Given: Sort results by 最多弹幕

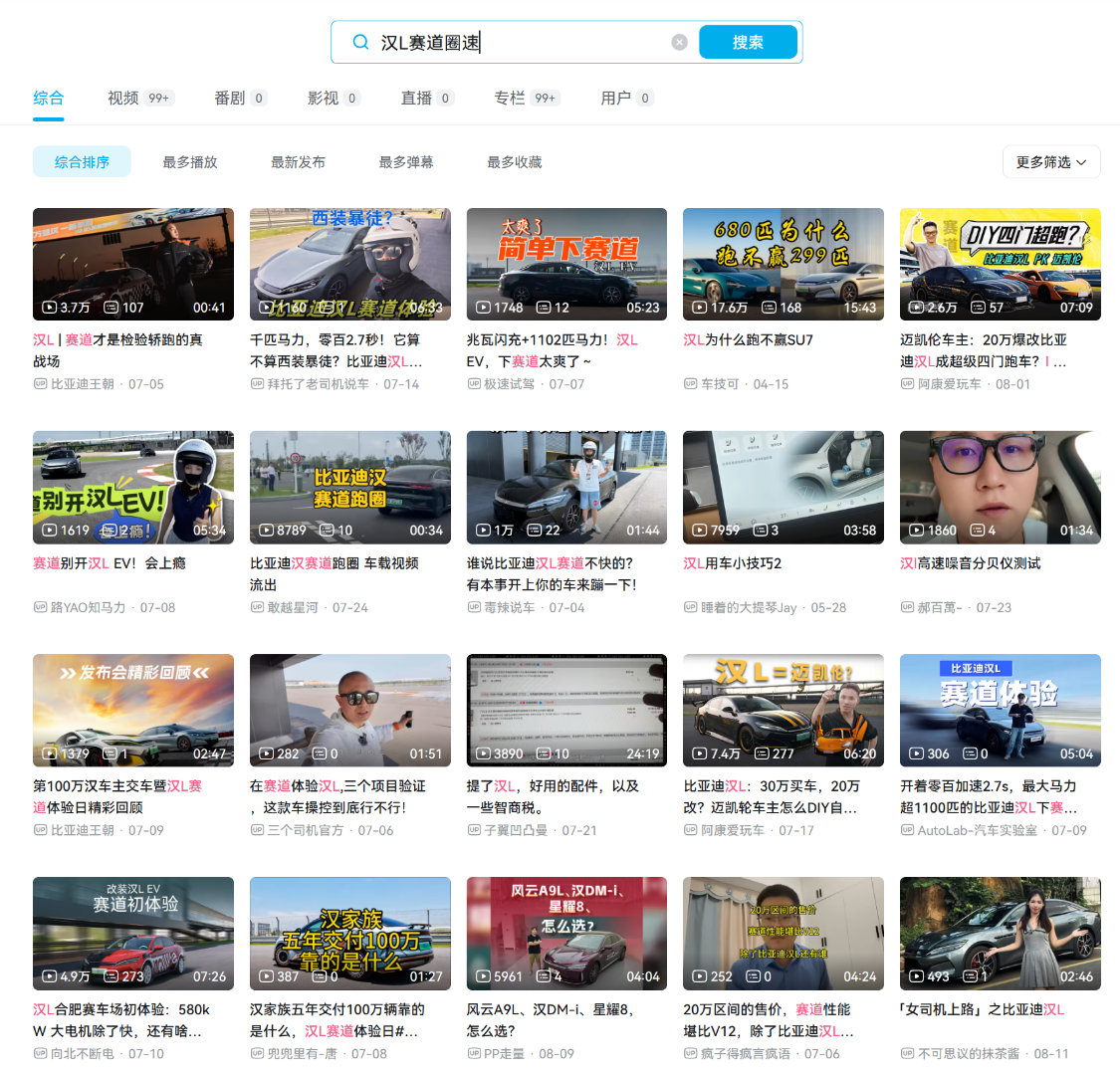Looking at the screenshot, I should coord(406,162).
